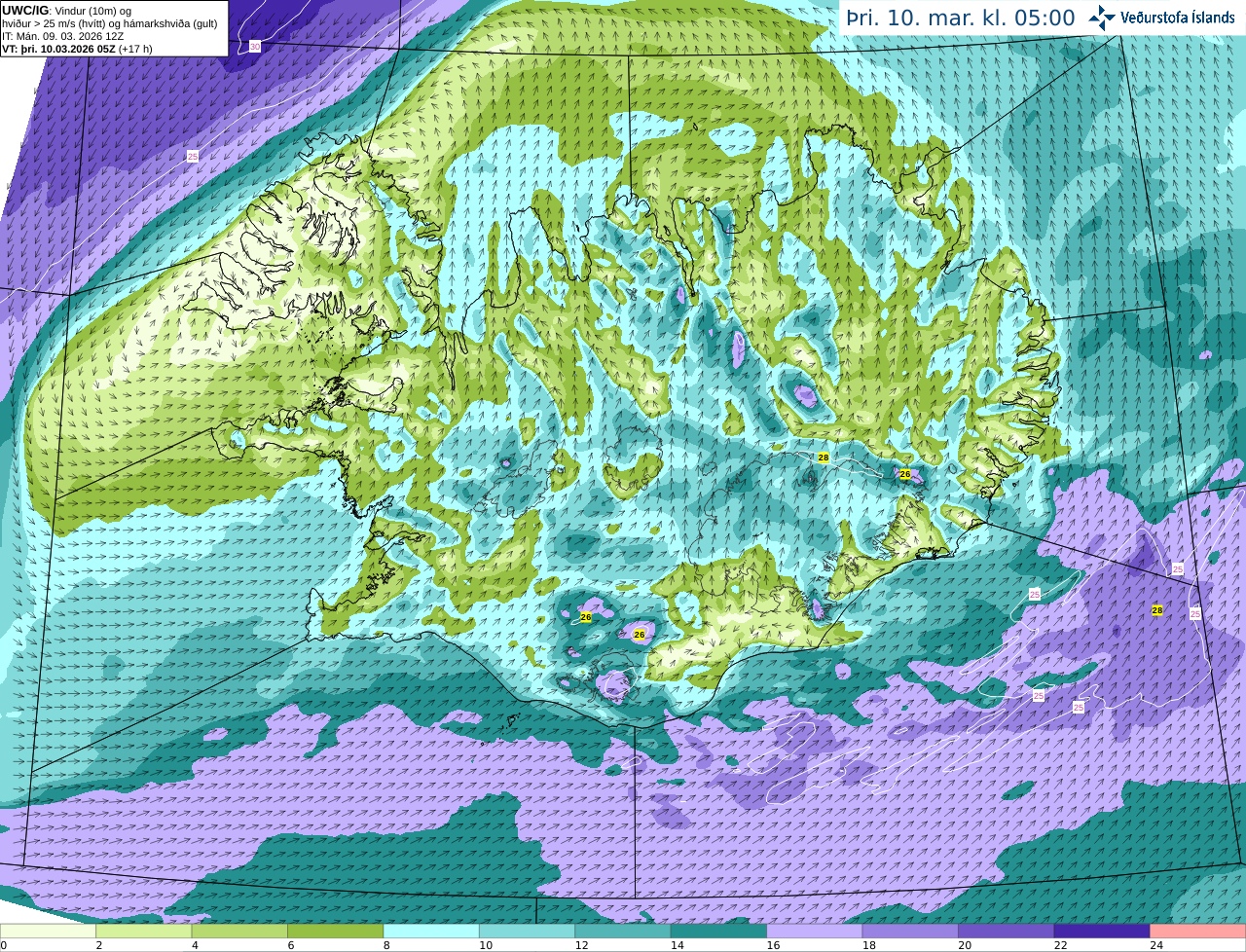Click the 'UWC/IG: Vindur (10m) og' title line
This screenshot has height=952, width=1246.
click(x=67, y=11)
